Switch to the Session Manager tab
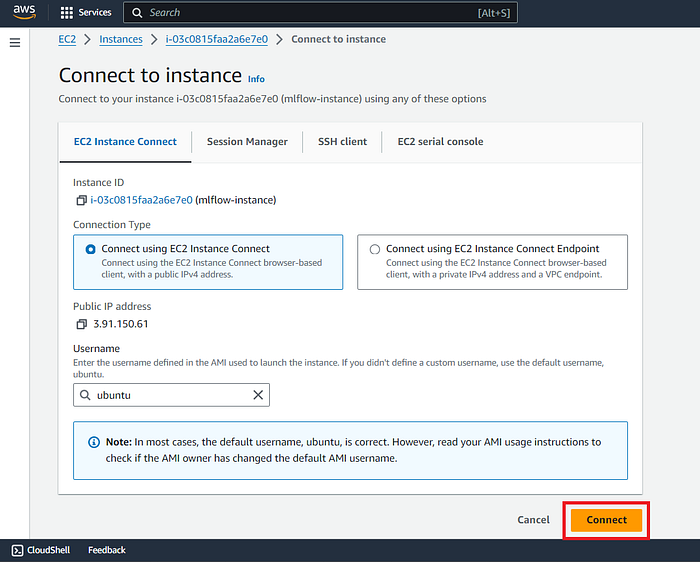The image size is (700, 562). pyautogui.click(x=247, y=142)
